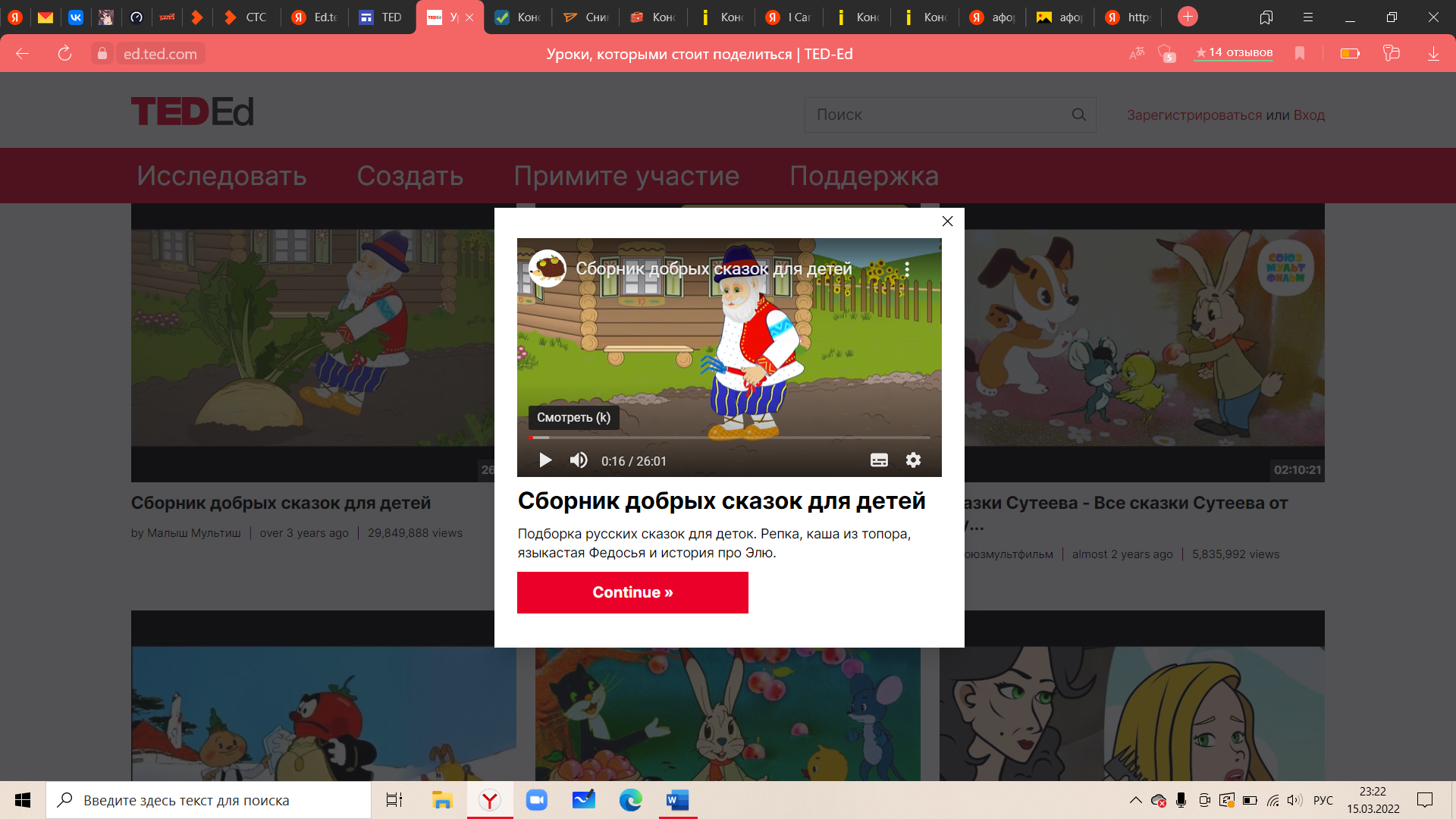Open the Wi-Fi network tray icon
The width and height of the screenshot is (1456, 819).
pyautogui.click(x=1273, y=800)
